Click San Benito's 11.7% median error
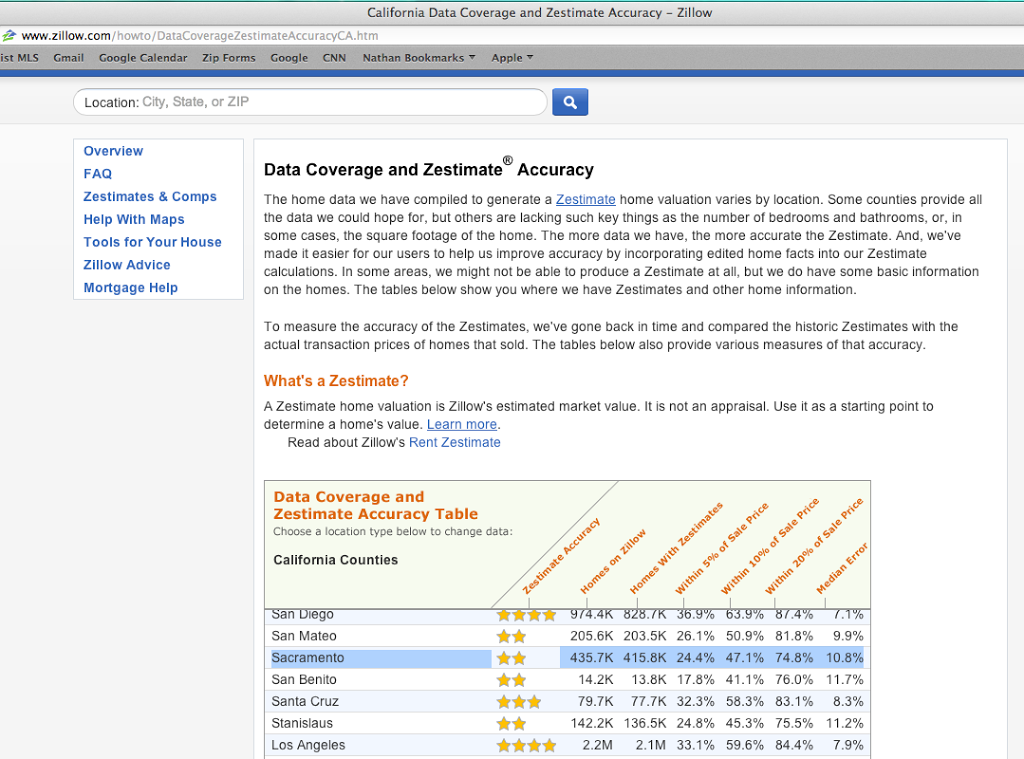This screenshot has height=759, width=1024. [844, 680]
